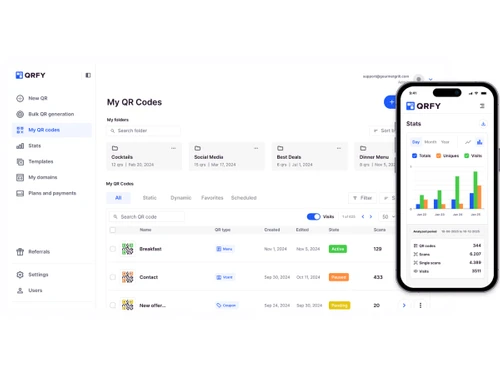500x375 pixels.
Task: Click the yellow Pending status badge
Action: [x=339, y=305]
